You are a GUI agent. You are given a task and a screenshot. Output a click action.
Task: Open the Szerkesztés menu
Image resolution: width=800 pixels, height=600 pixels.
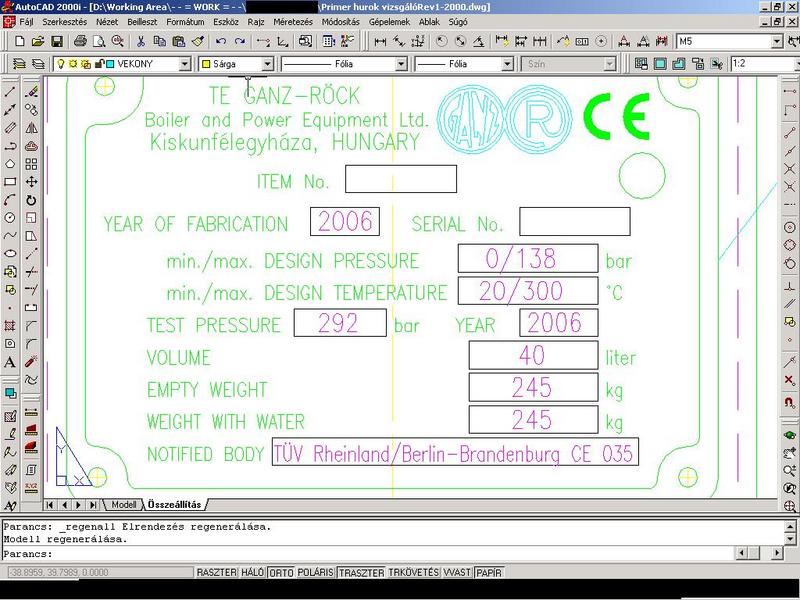65,22
